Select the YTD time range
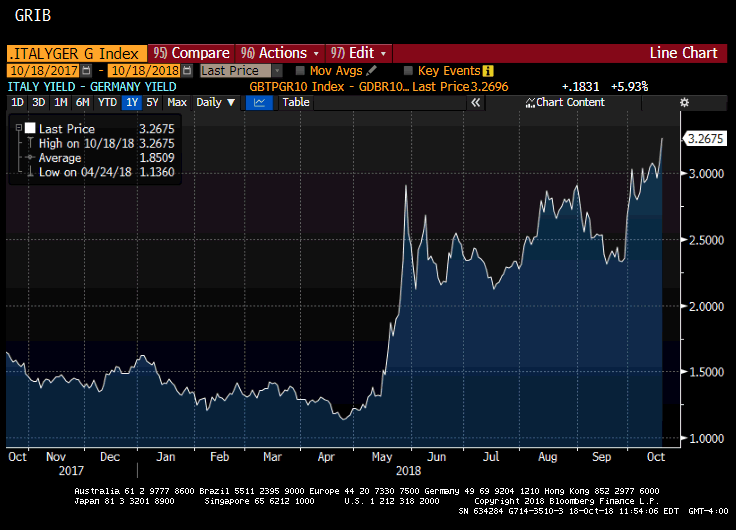Screen dimensions: 736x530 click(x=106, y=102)
